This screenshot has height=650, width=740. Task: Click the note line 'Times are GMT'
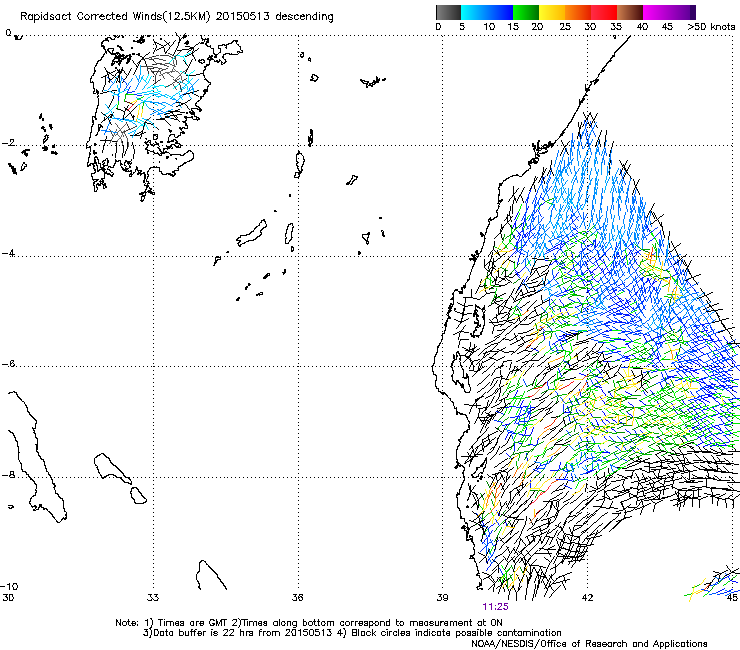193,623
